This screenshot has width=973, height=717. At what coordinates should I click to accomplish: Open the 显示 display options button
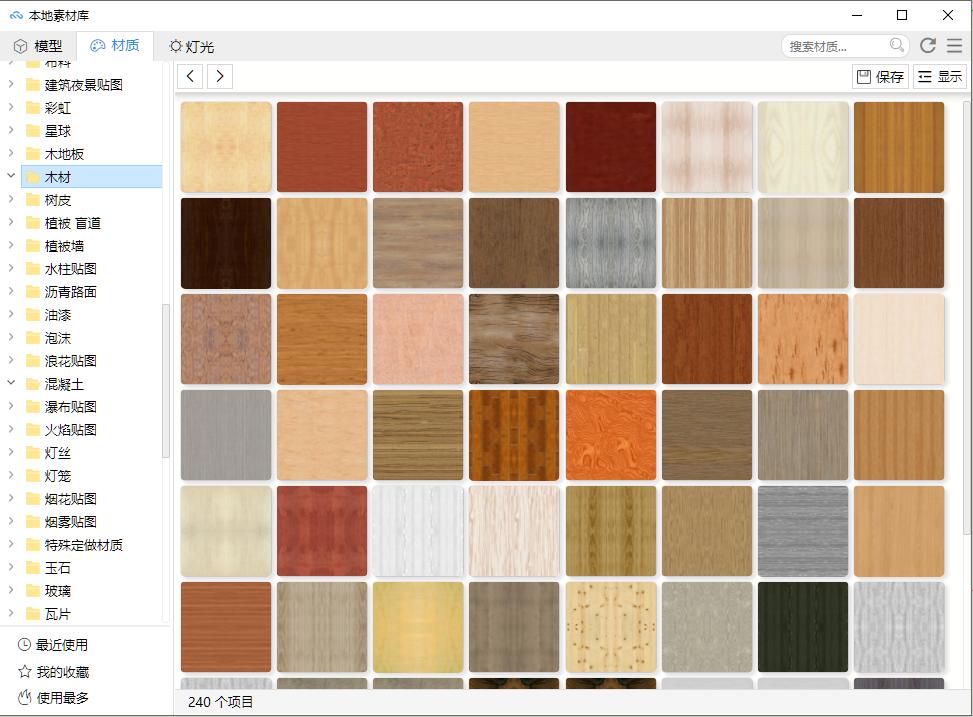coord(939,76)
